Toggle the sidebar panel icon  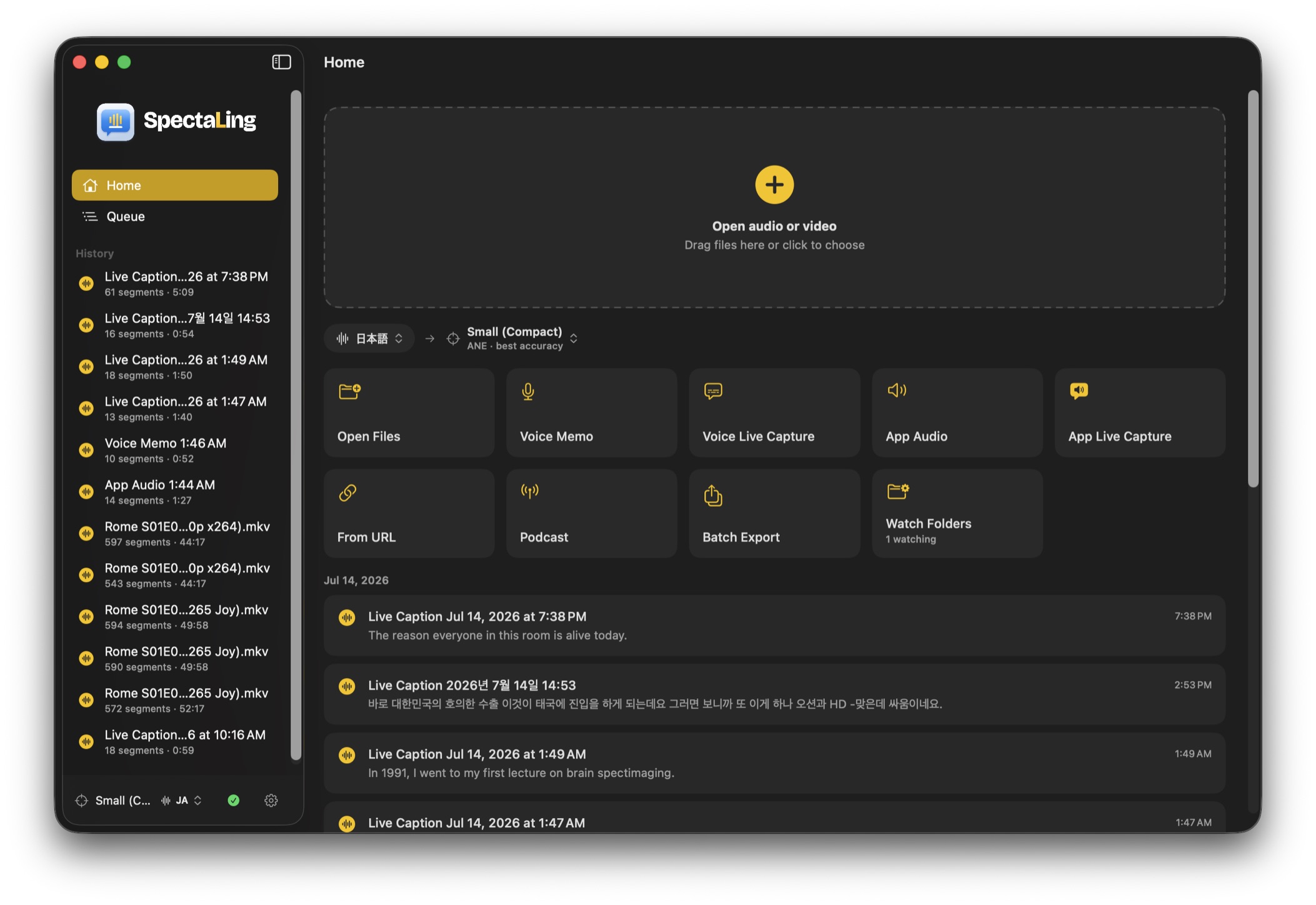pyautogui.click(x=281, y=62)
